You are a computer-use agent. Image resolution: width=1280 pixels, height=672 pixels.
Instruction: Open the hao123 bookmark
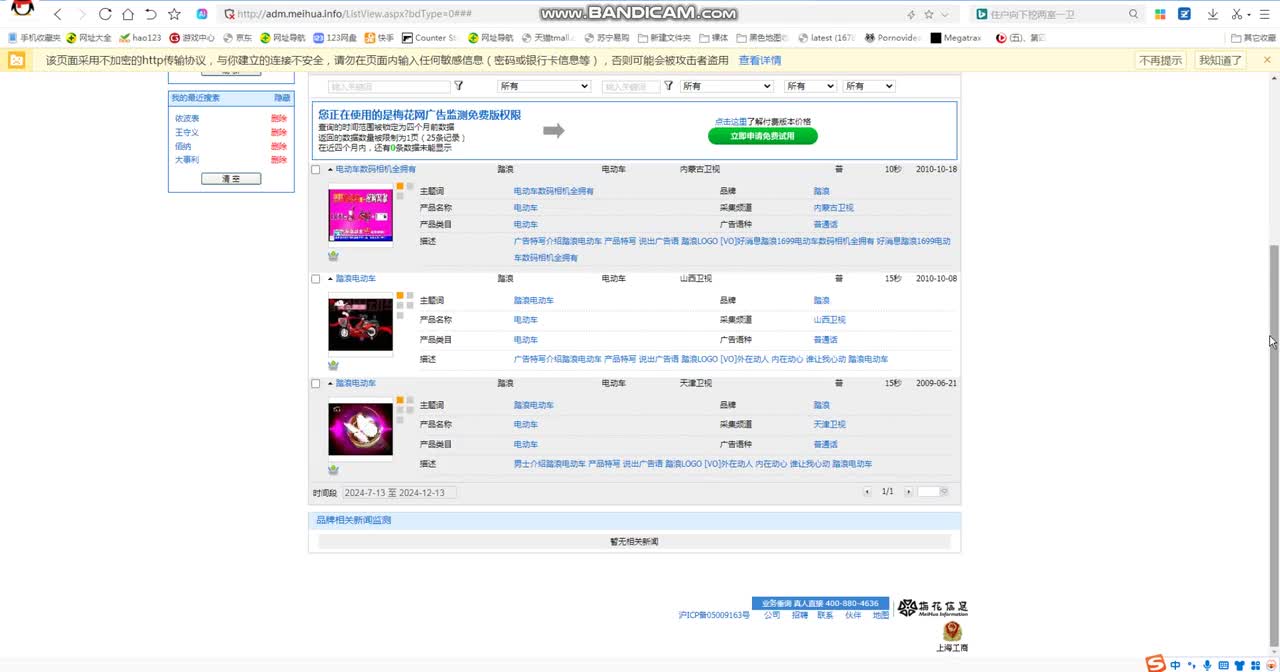pyautogui.click(x=139, y=38)
